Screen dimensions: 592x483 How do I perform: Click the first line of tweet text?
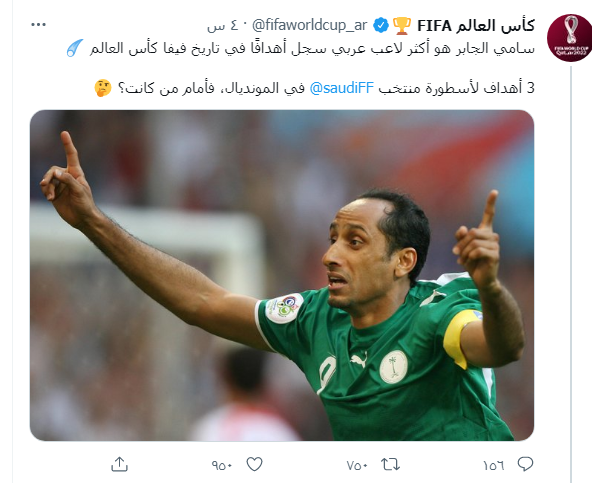(312, 48)
